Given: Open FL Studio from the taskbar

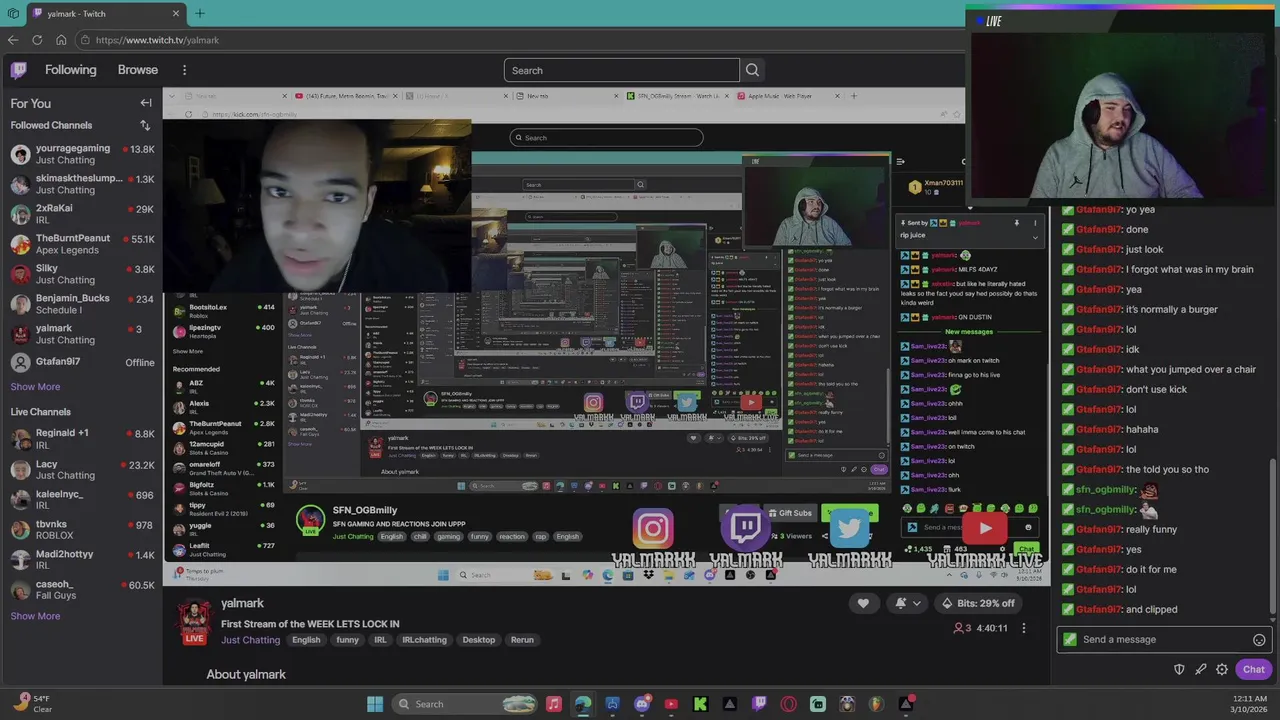Looking at the screenshot, I should pos(877,704).
